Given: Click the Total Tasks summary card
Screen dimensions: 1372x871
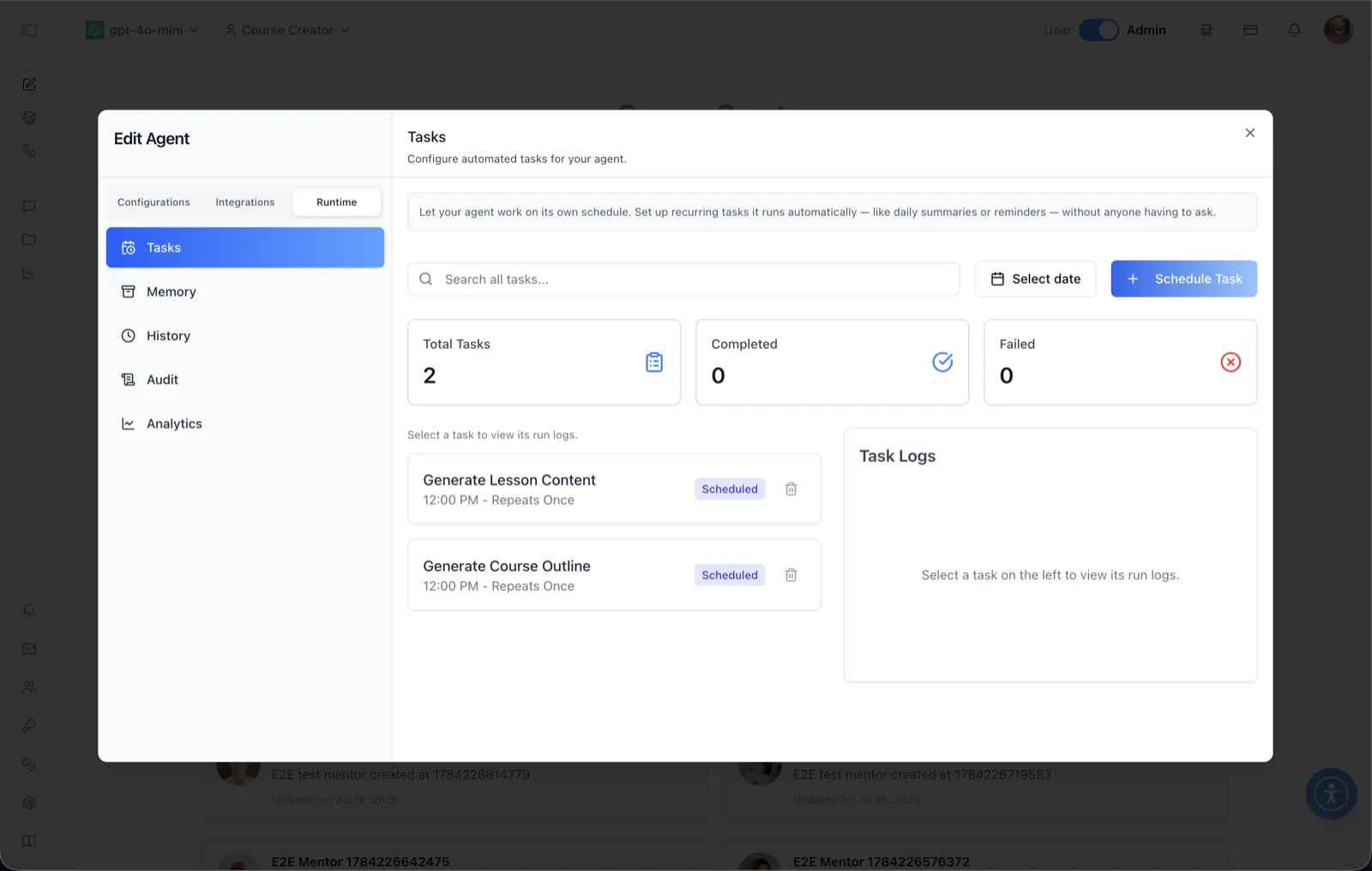Looking at the screenshot, I should (x=544, y=363).
